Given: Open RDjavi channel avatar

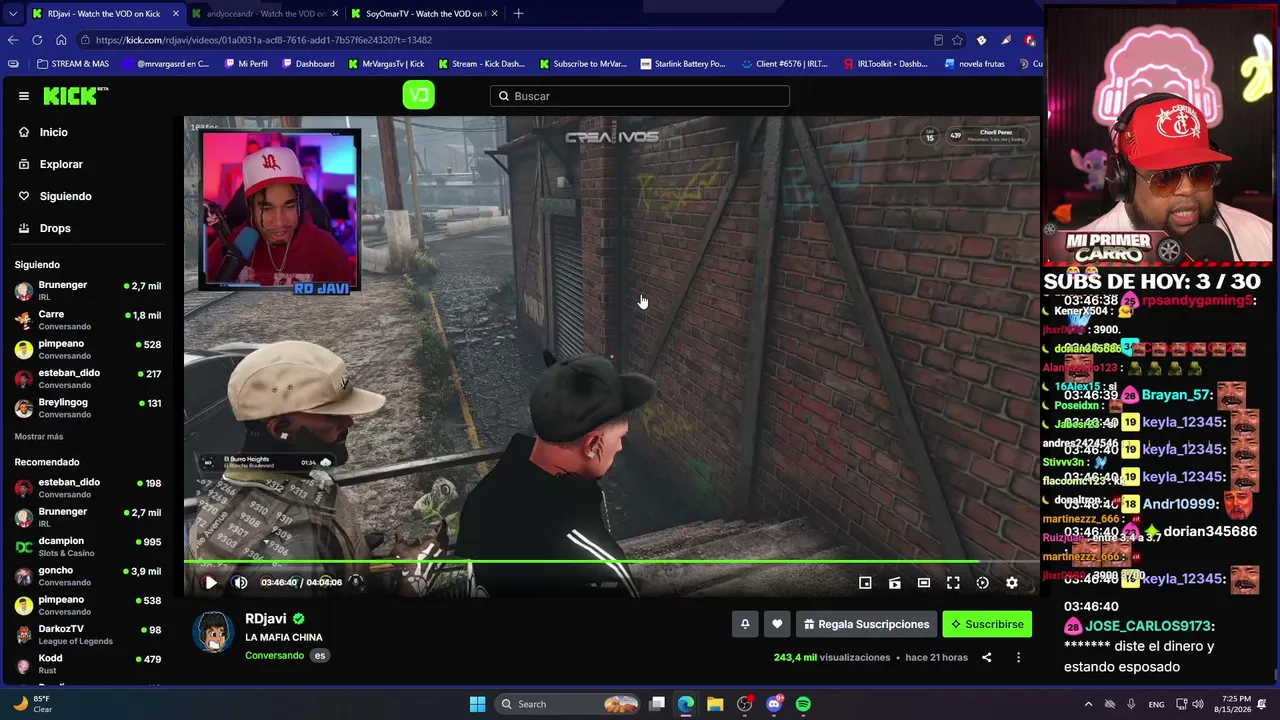Looking at the screenshot, I should tap(213, 632).
